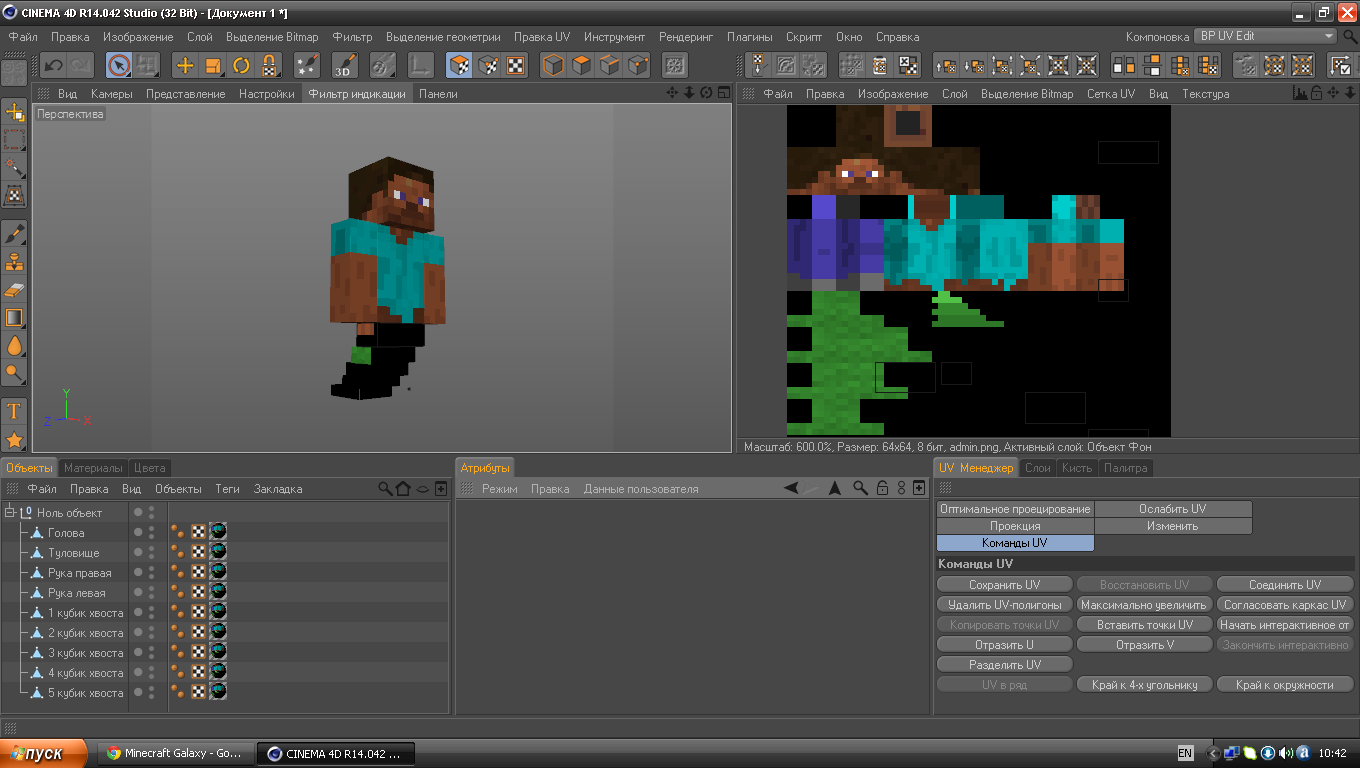Screen dimensions: 1360x768
Task: Open the Текстура menu in texture view
Action: point(1206,94)
